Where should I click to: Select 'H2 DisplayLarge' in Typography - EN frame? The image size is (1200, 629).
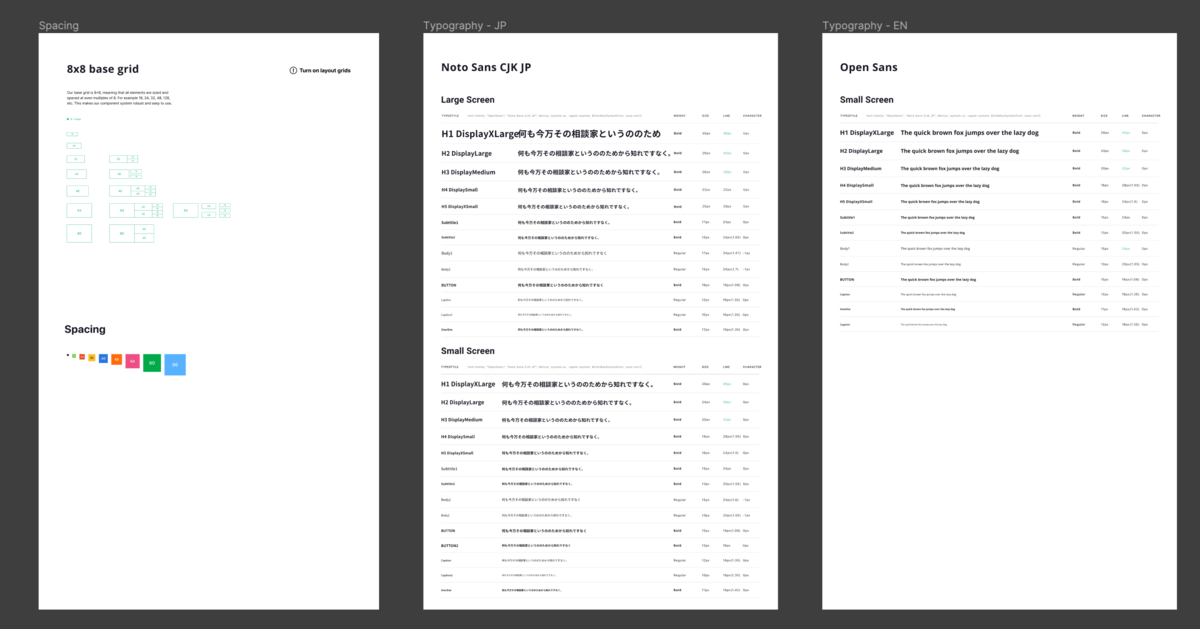coord(861,151)
